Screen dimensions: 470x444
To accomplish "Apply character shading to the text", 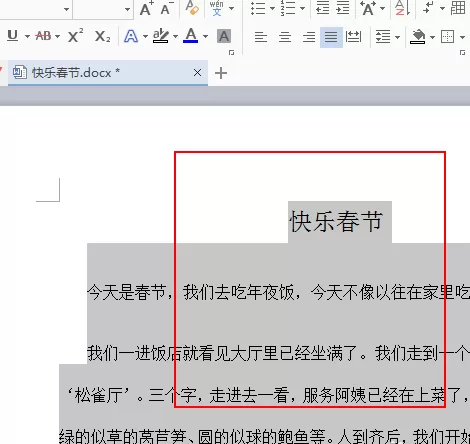I will [224, 36].
